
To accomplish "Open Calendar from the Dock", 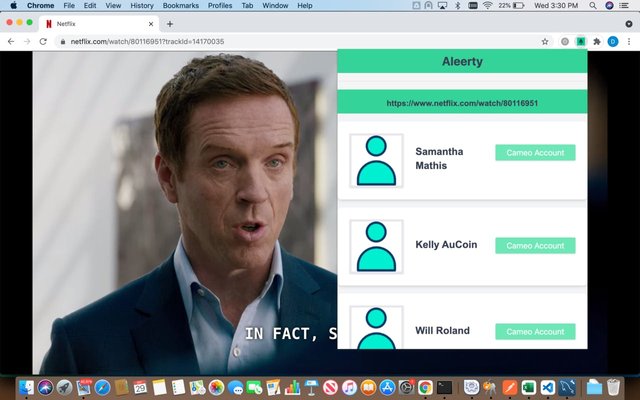I will click(140, 387).
